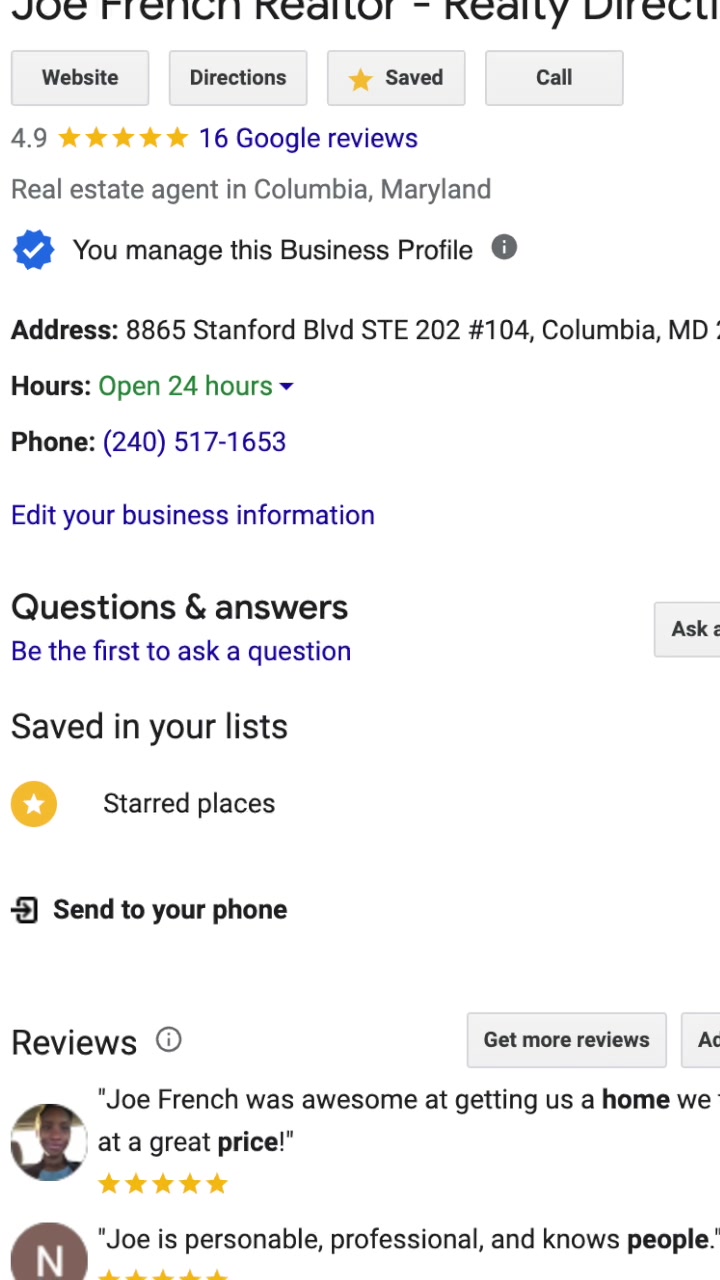Screen dimensions: 720x1280
Task: Click the 'N' reviewer avatar
Action: click(x=49, y=1255)
